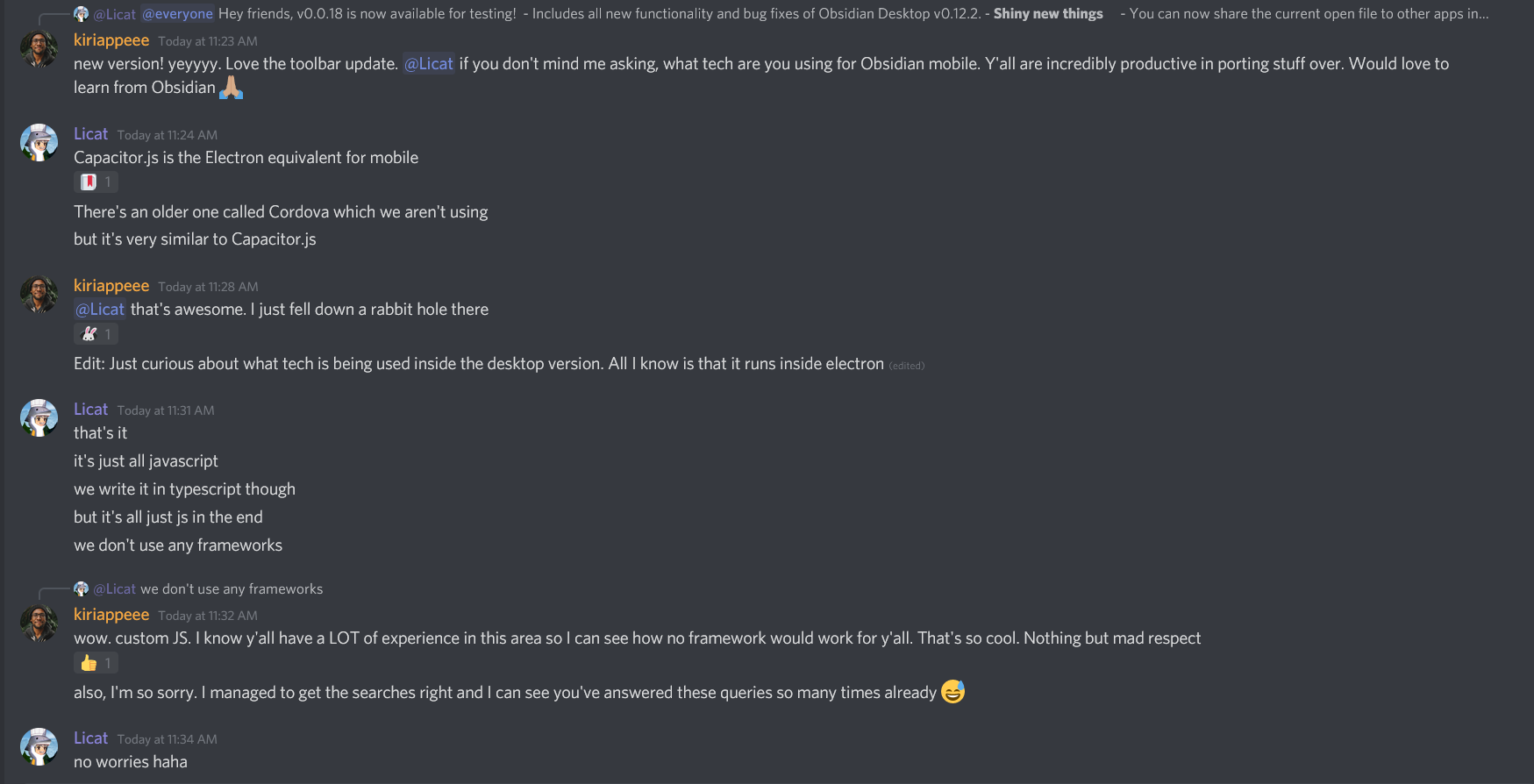Image resolution: width=1534 pixels, height=784 pixels.
Task: Click the praying hands emoji after 'Obsidian'
Action: point(231,88)
